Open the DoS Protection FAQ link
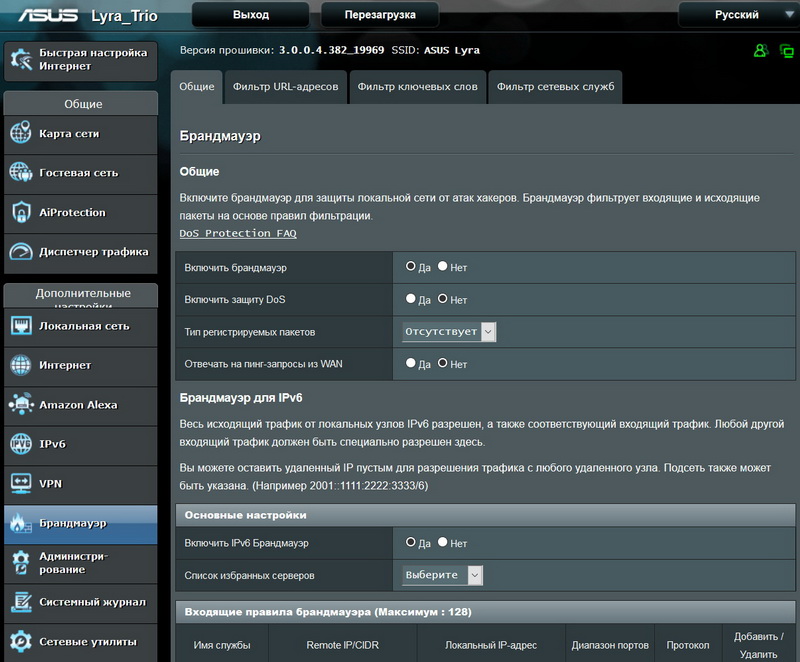Image resolution: width=800 pixels, height=662 pixels. (x=238, y=233)
